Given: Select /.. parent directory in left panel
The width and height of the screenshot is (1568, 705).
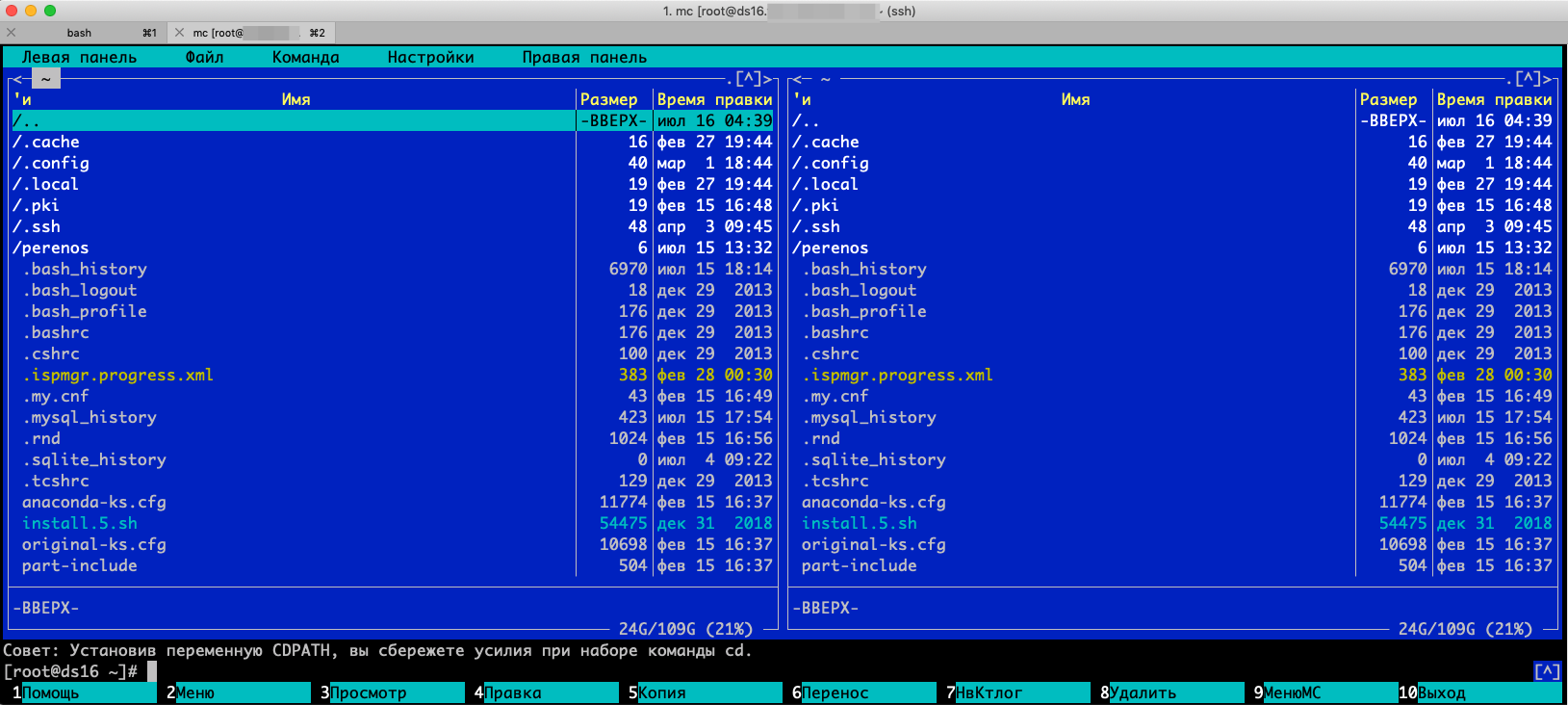Looking at the screenshot, I should 393,120.
